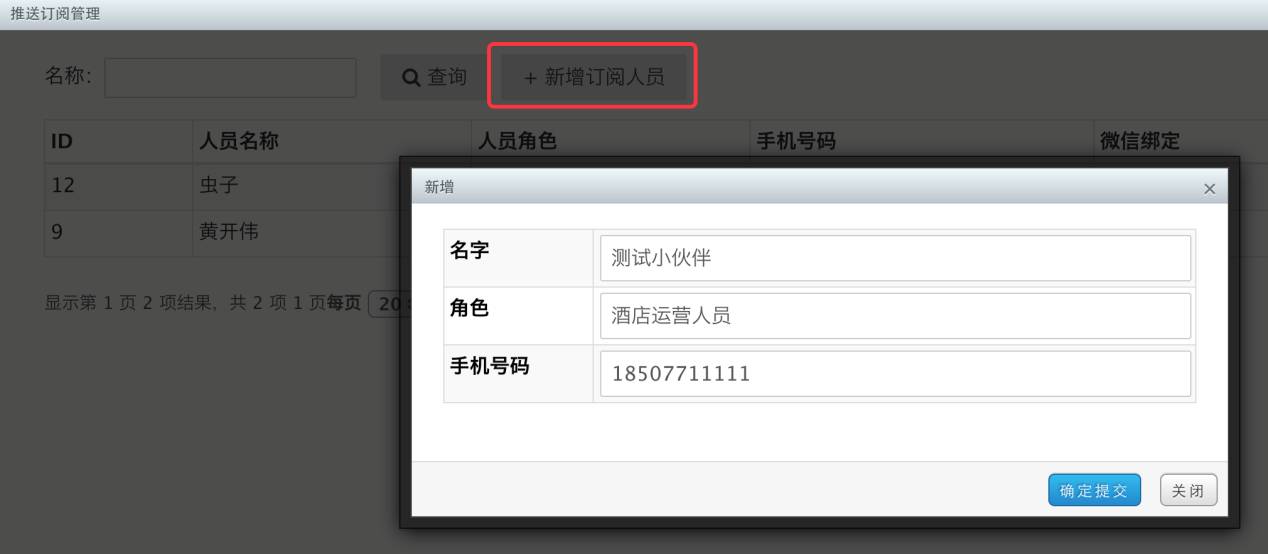
Task: Click the 关闭 button in the dialog
Action: click(1188, 490)
